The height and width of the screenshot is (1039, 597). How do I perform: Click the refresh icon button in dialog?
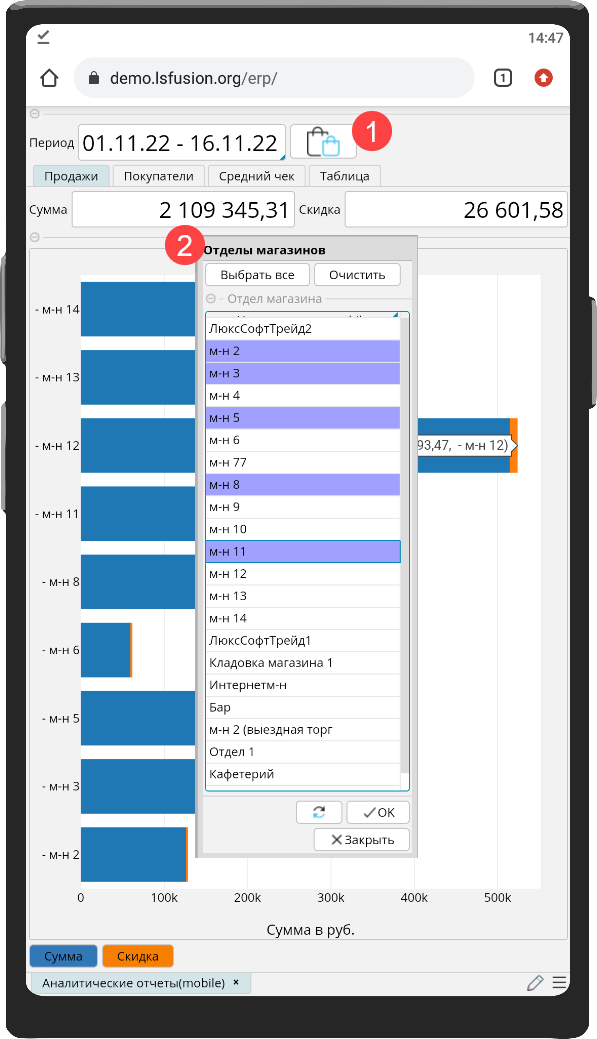(x=319, y=812)
